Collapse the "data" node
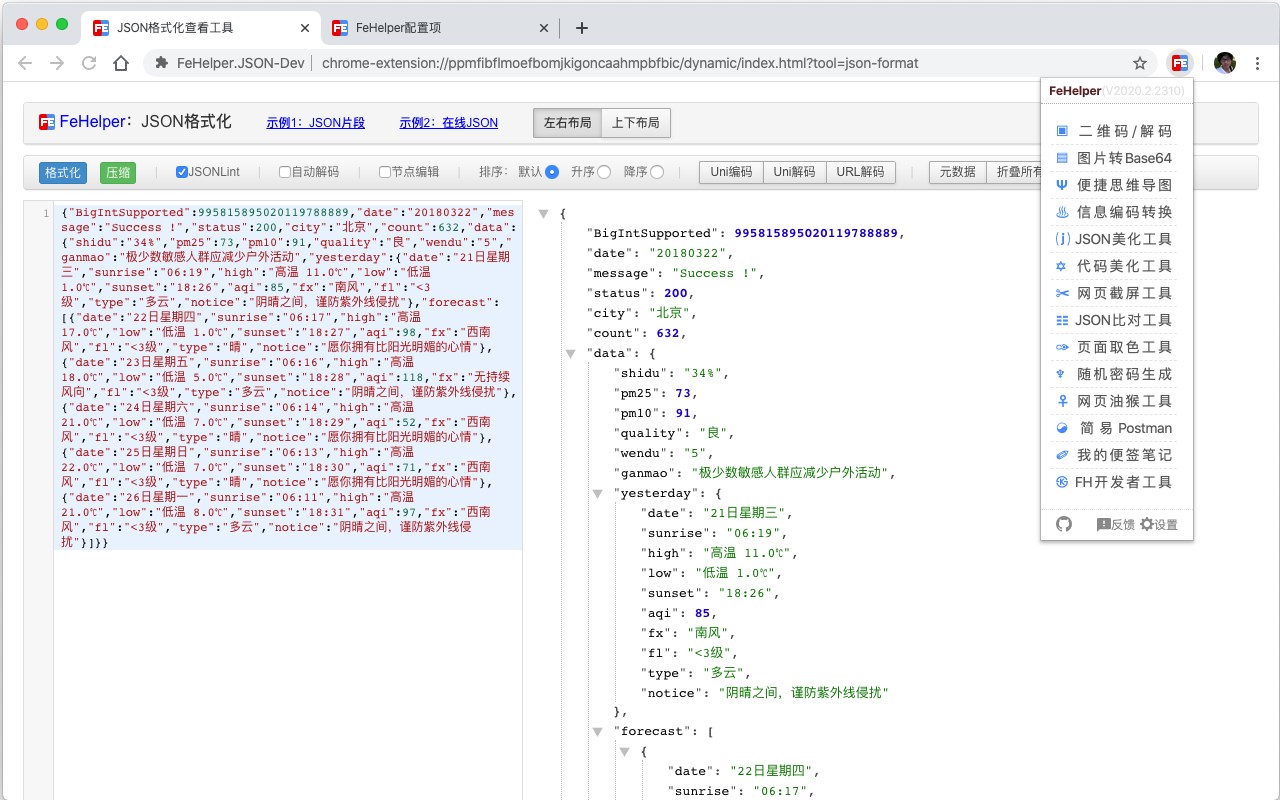The image size is (1280, 800). tap(570, 353)
